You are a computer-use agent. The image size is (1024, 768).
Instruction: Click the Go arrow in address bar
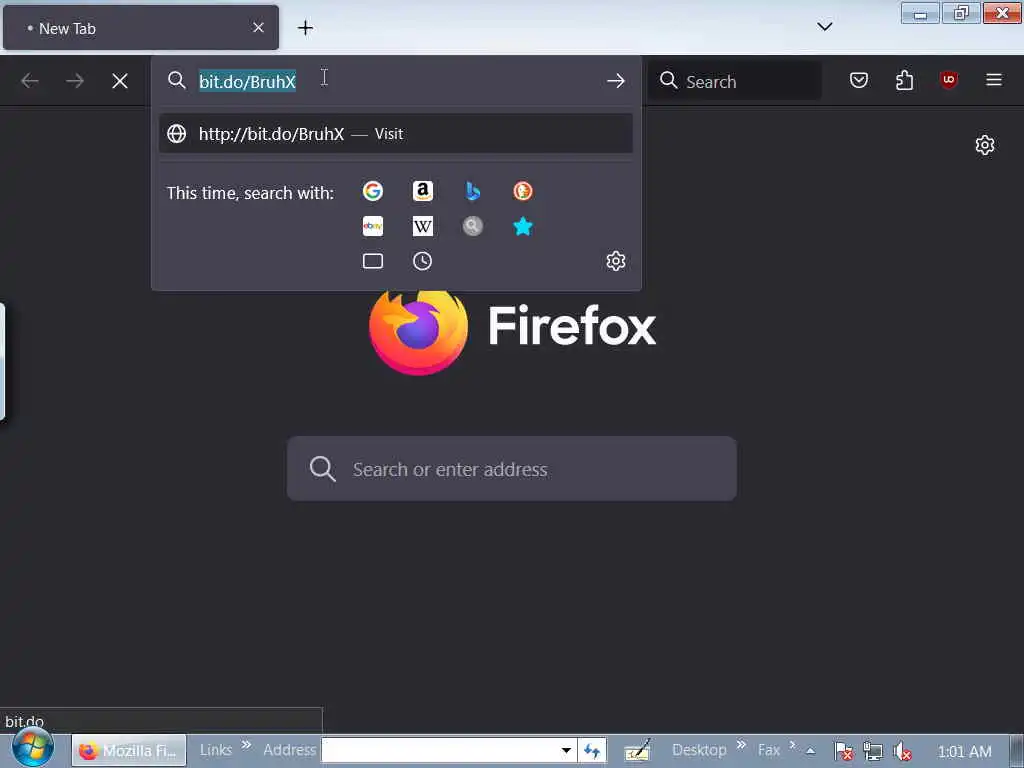(615, 81)
